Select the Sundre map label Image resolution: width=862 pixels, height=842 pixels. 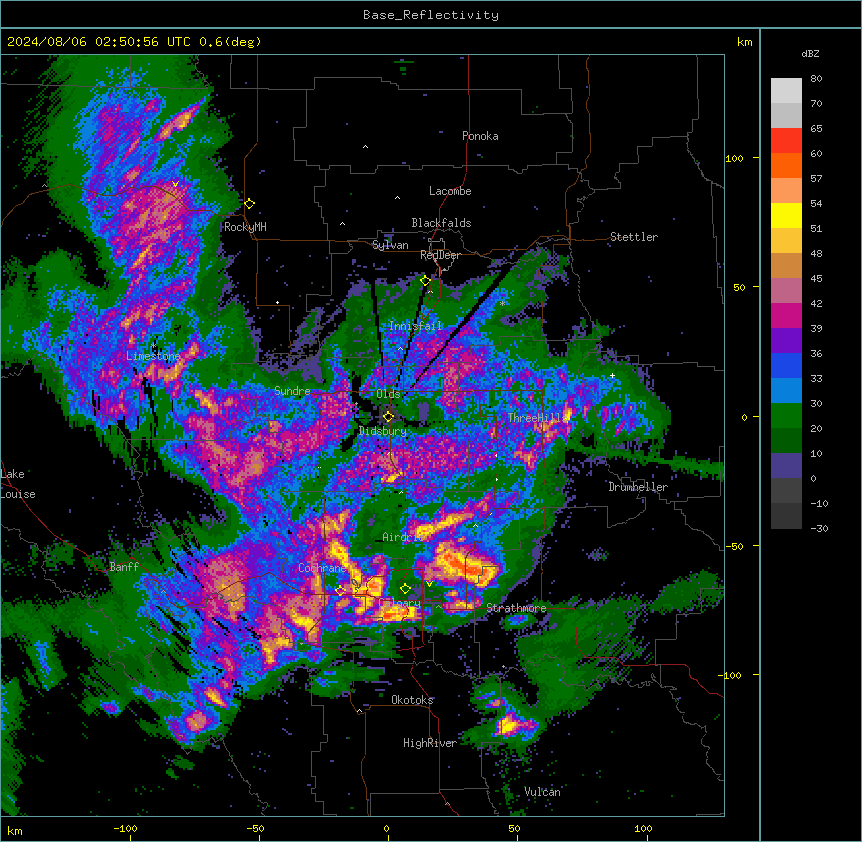(x=292, y=391)
